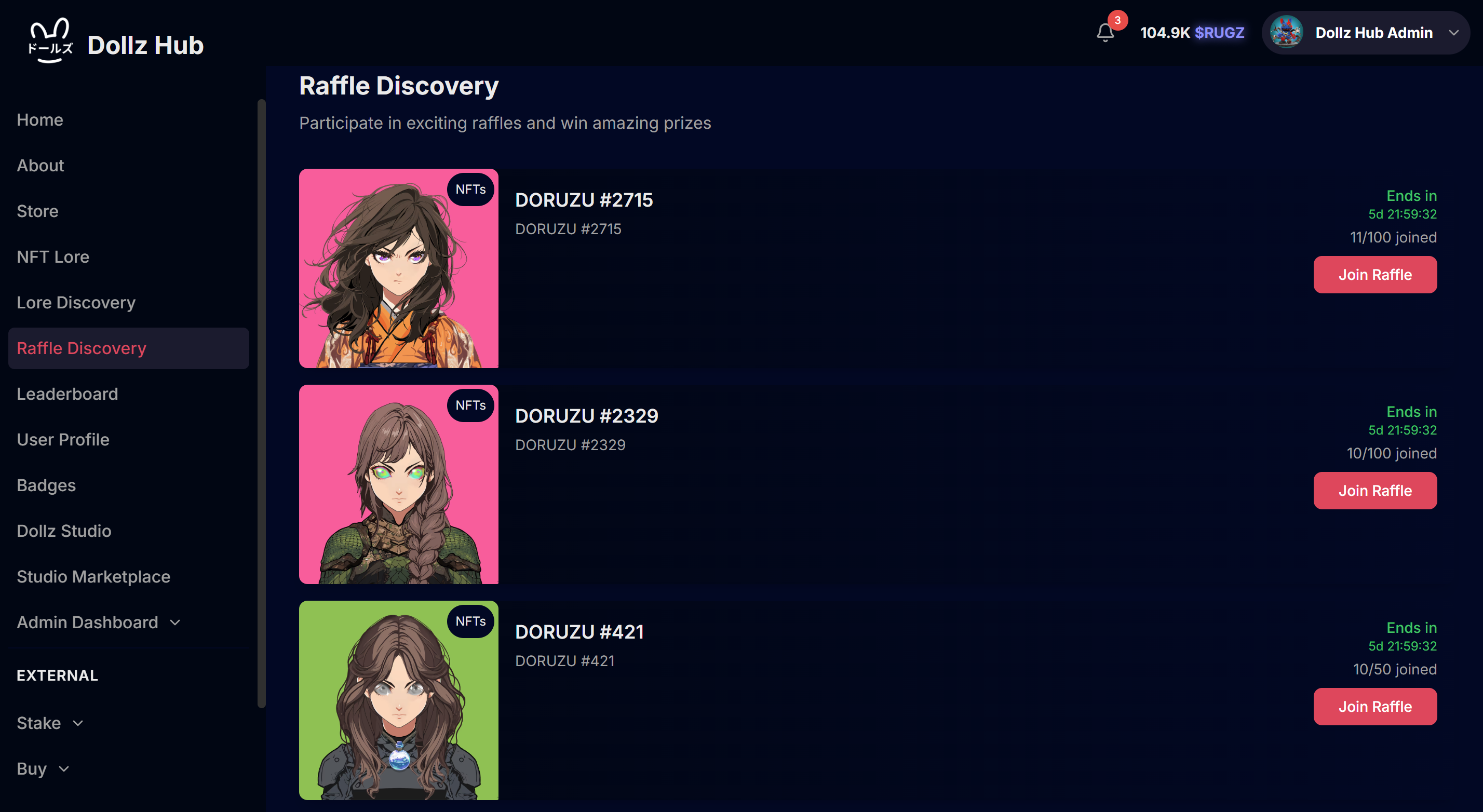Click the 104.9K $RUGZ balance
Viewport: 1483px width, 812px height.
pyautogui.click(x=1192, y=33)
